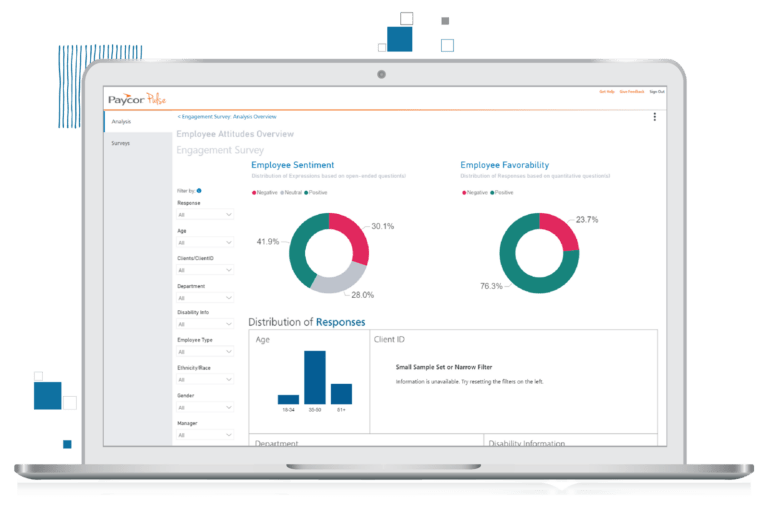Click the tallest 35-50 bar in Age chart
Image resolution: width=768 pixels, height=512 pixels.
314,377
